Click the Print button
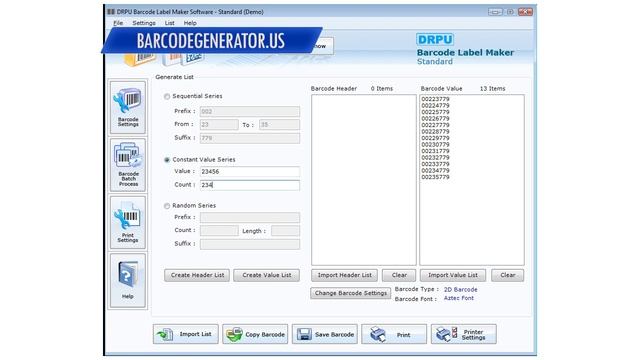 (x=394, y=334)
